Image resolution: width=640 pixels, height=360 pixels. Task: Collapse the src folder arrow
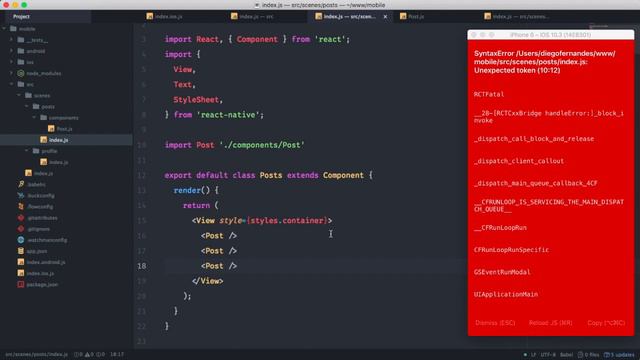[x=11, y=84]
